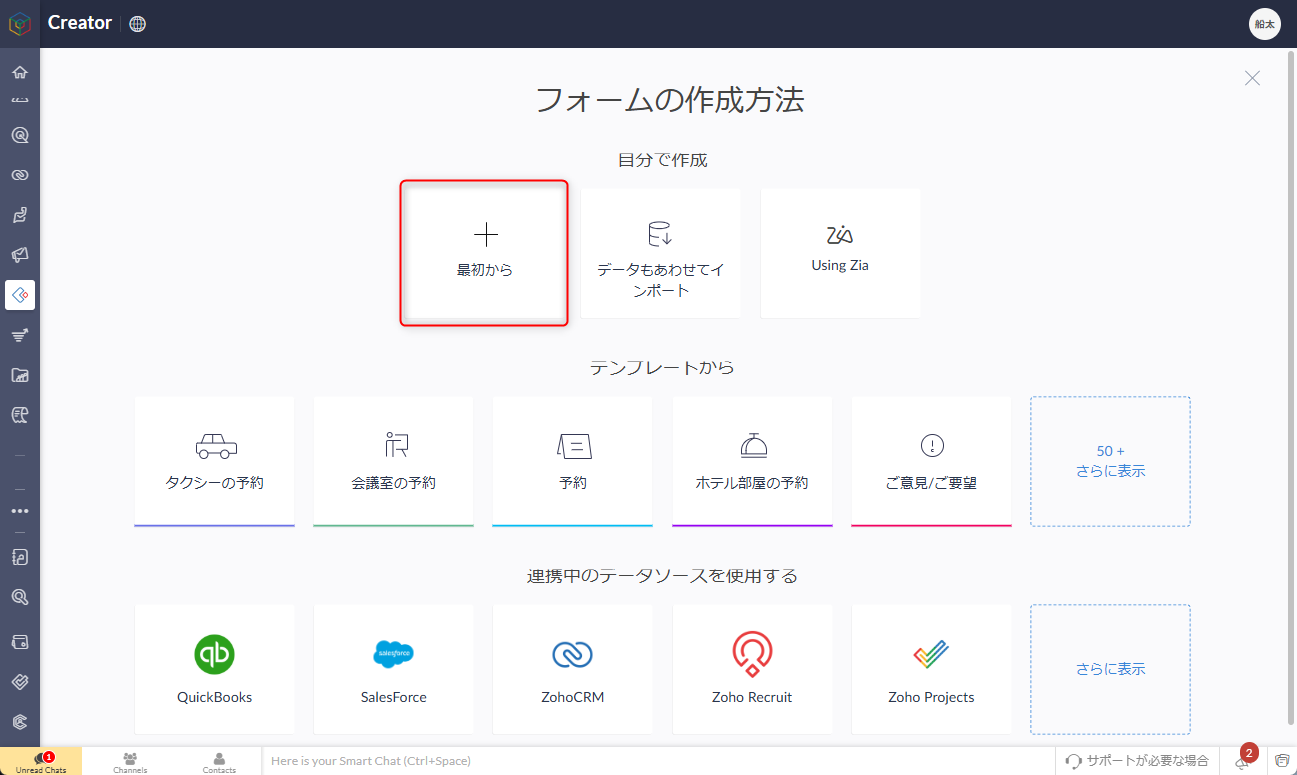Open the Channels tab
Viewport: 1297px width, 775px height.
(130, 762)
